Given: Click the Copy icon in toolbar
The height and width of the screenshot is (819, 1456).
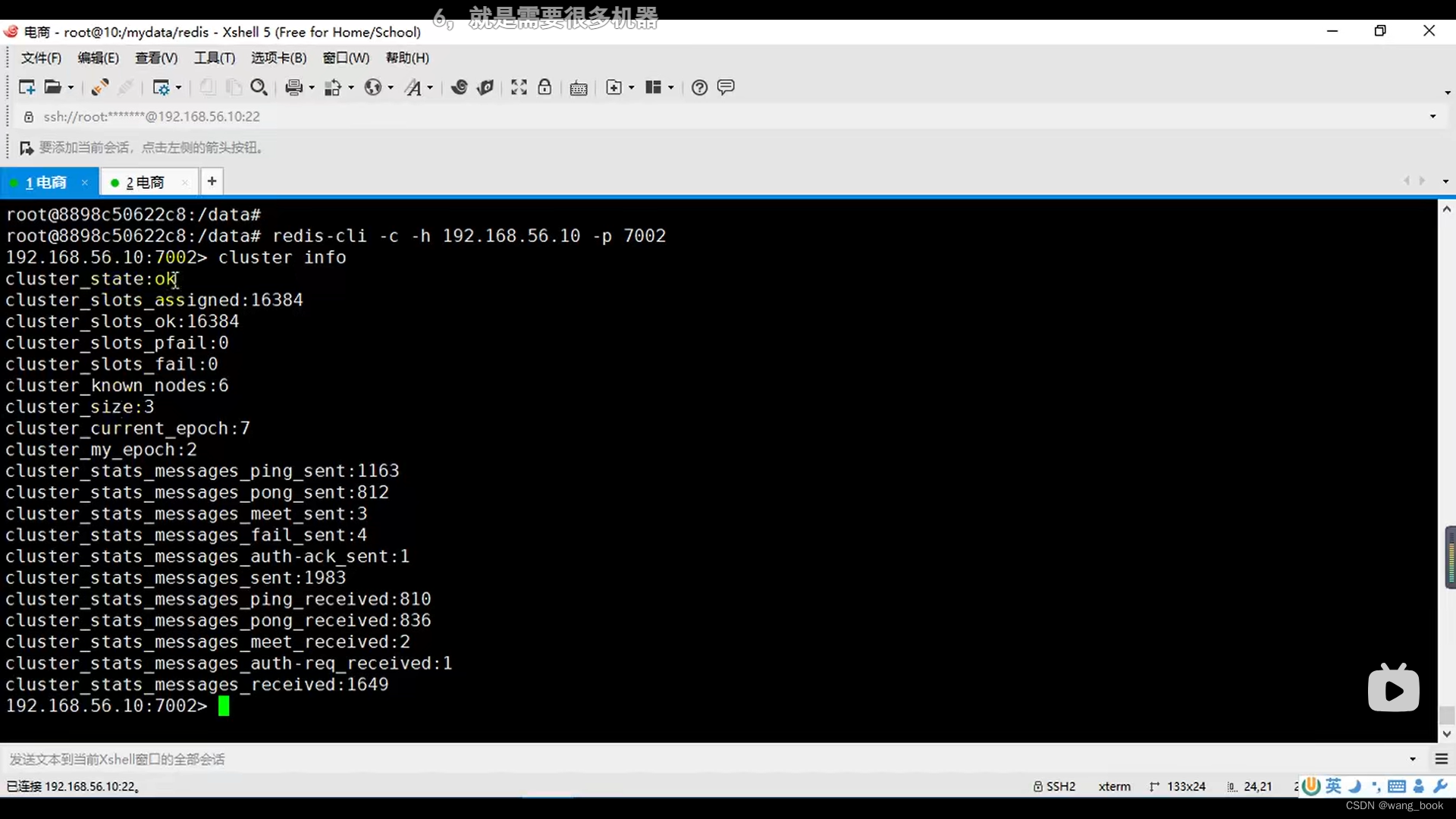Looking at the screenshot, I should pos(207,87).
